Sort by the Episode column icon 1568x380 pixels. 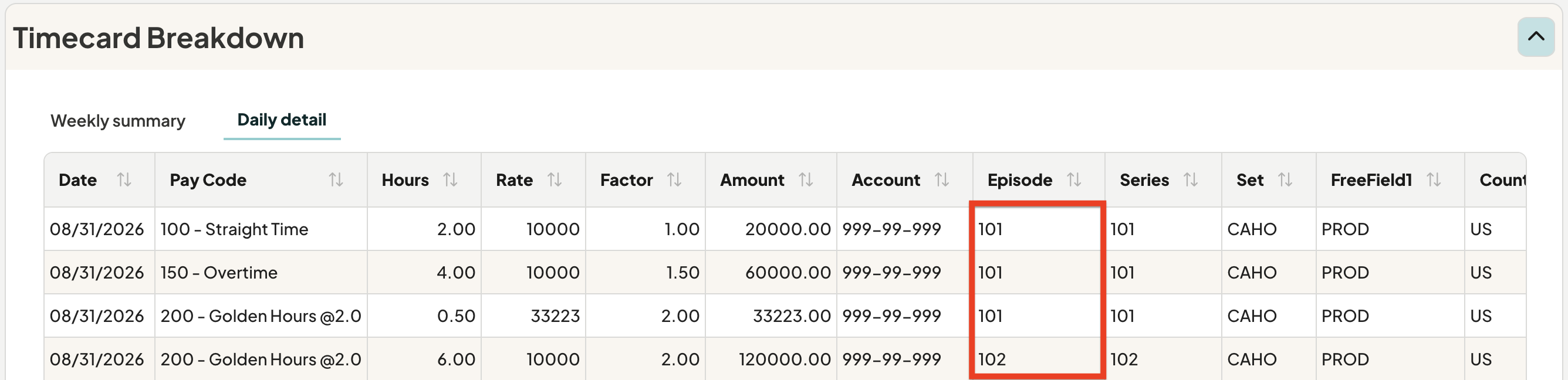pyautogui.click(x=1074, y=180)
